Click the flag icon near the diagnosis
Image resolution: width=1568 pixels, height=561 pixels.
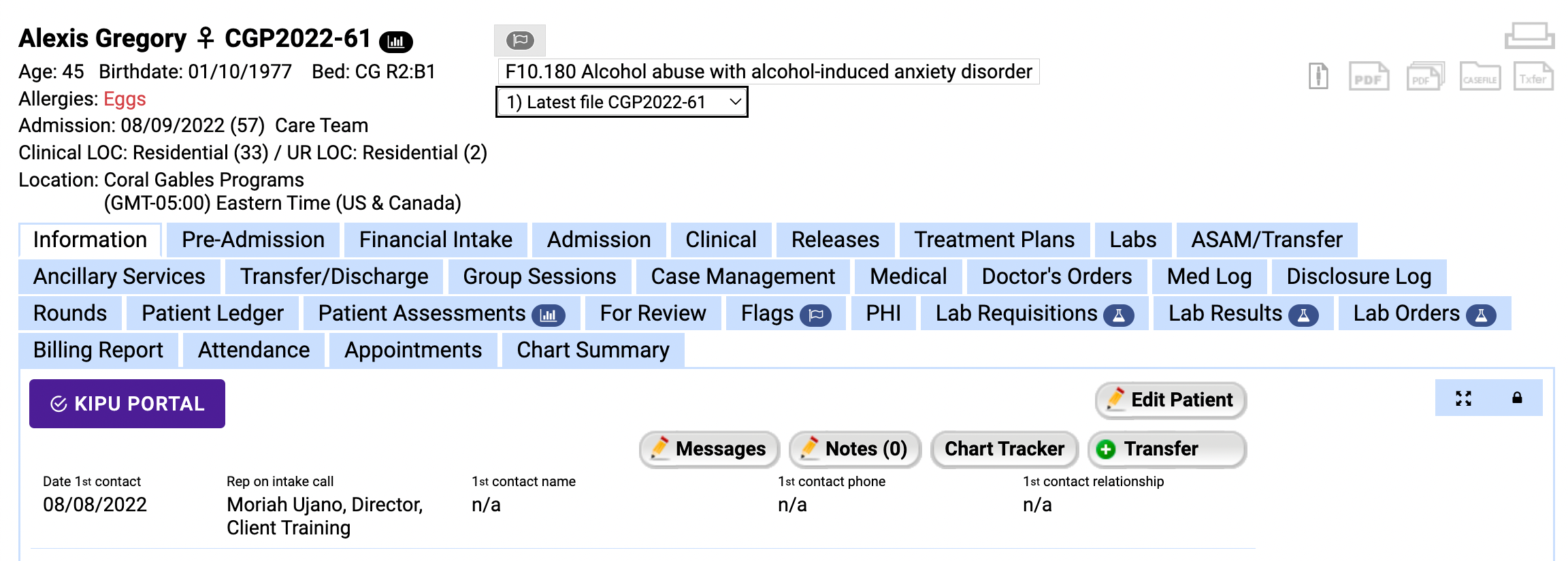click(x=521, y=40)
